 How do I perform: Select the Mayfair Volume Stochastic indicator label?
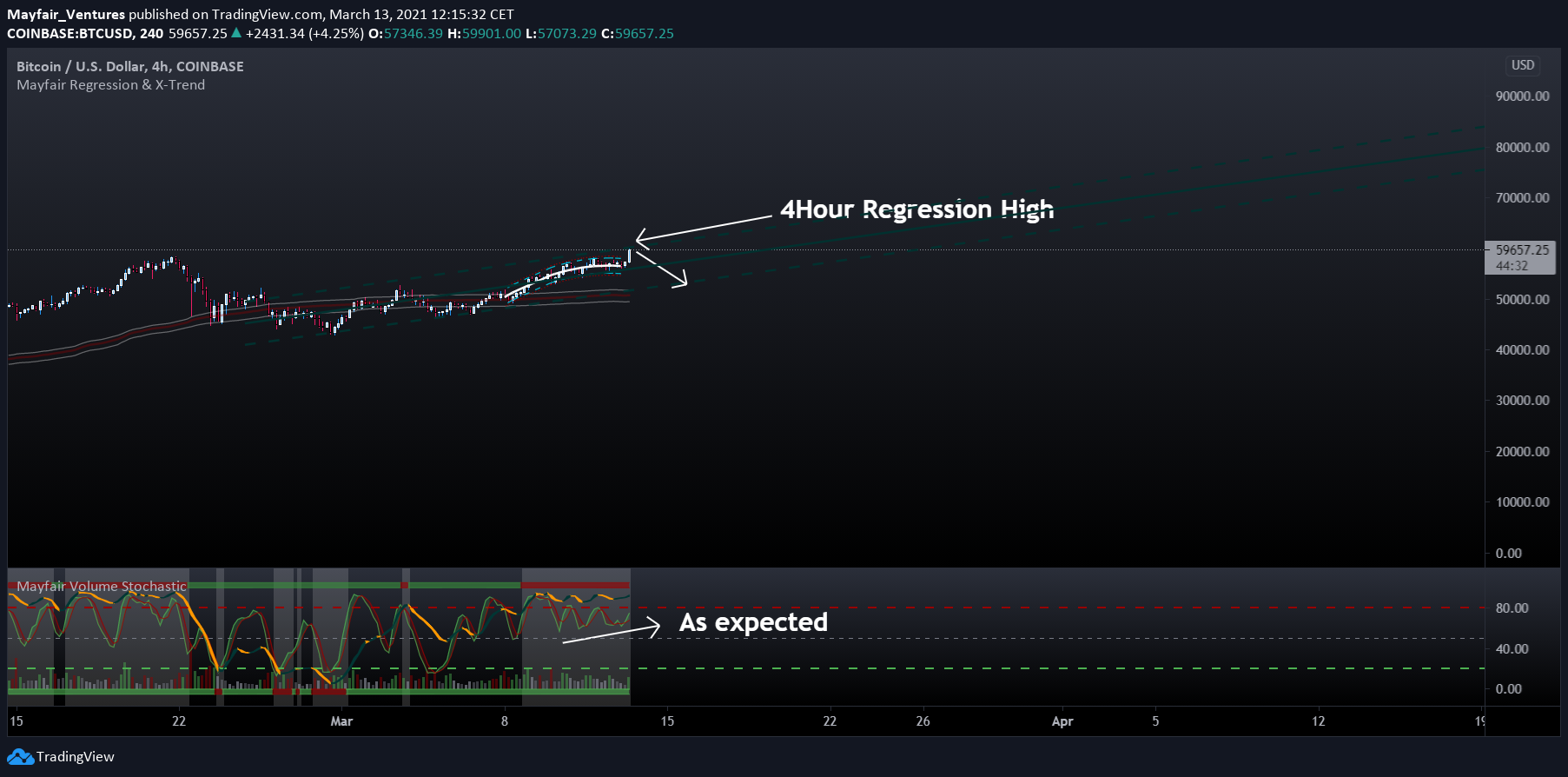pos(102,587)
